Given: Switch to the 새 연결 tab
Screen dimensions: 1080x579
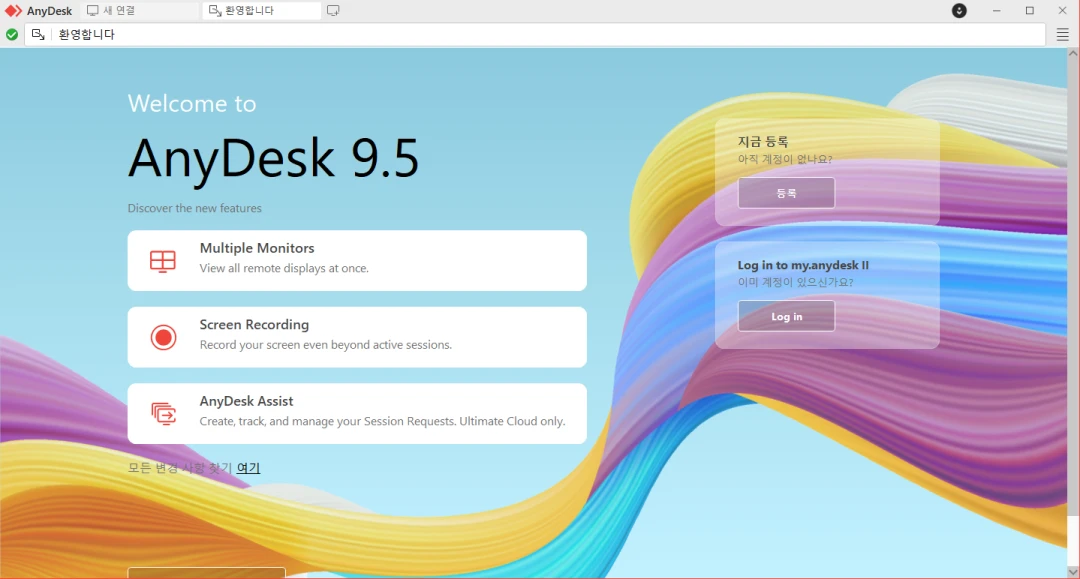Looking at the screenshot, I should 141,10.
